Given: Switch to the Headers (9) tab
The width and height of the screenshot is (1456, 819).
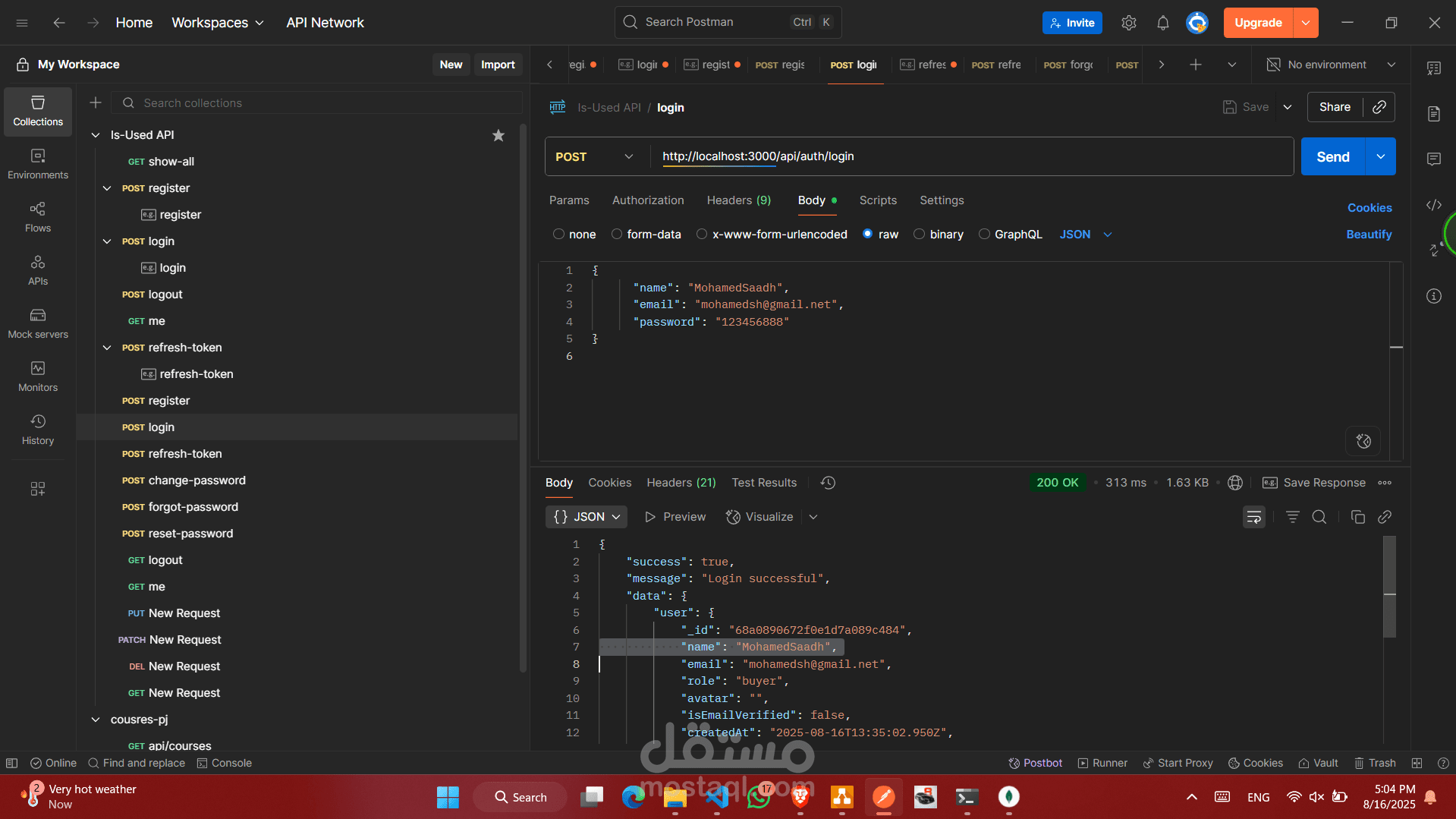Looking at the screenshot, I should (738, 200).
